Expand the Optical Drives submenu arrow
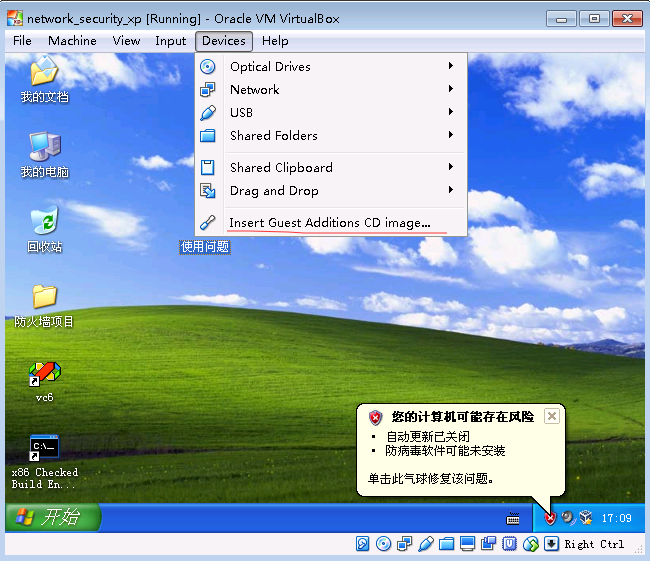Viewport: 650px width, 561px height. pos(451,66)
